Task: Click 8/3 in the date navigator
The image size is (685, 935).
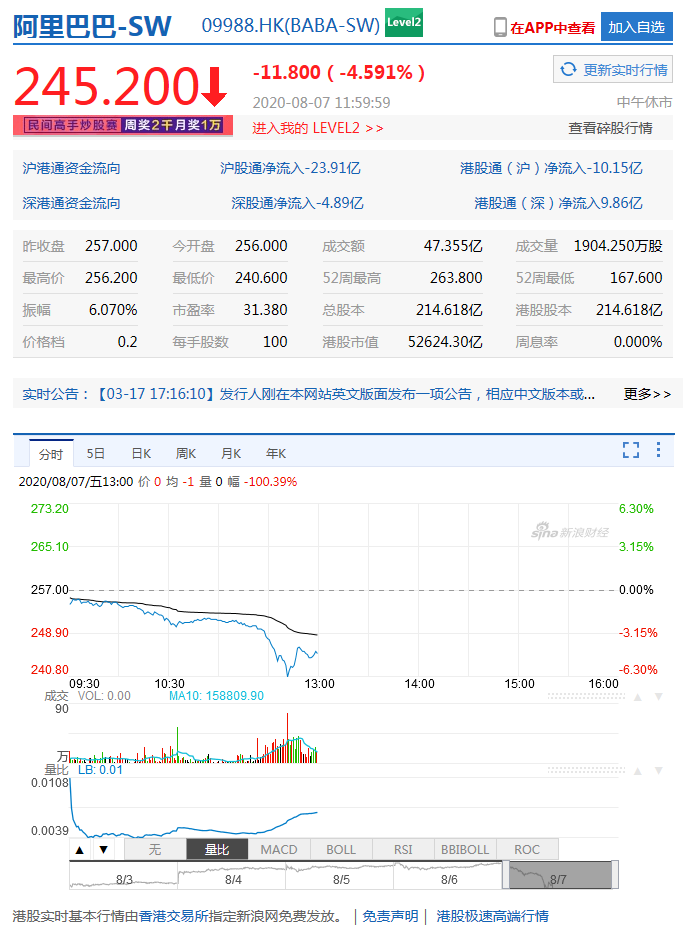Action: [124, 880]
